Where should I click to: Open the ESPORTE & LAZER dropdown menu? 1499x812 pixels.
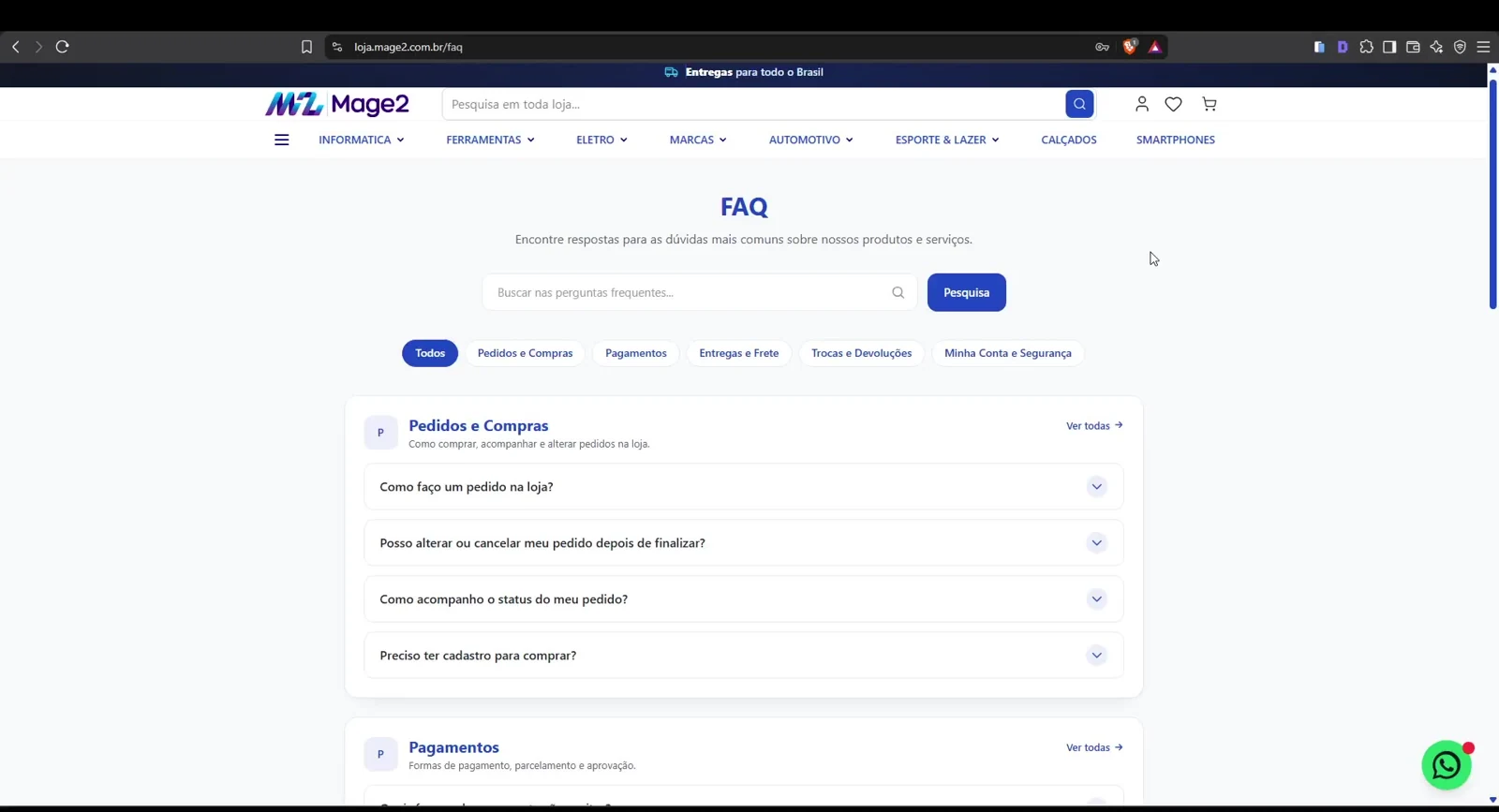coord(947,140)
